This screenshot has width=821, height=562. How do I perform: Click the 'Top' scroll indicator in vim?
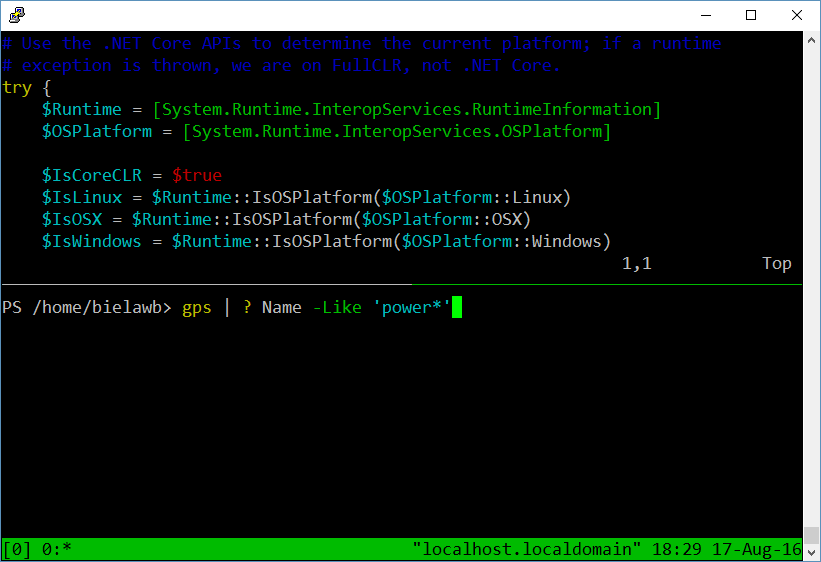tap(776, 264)
